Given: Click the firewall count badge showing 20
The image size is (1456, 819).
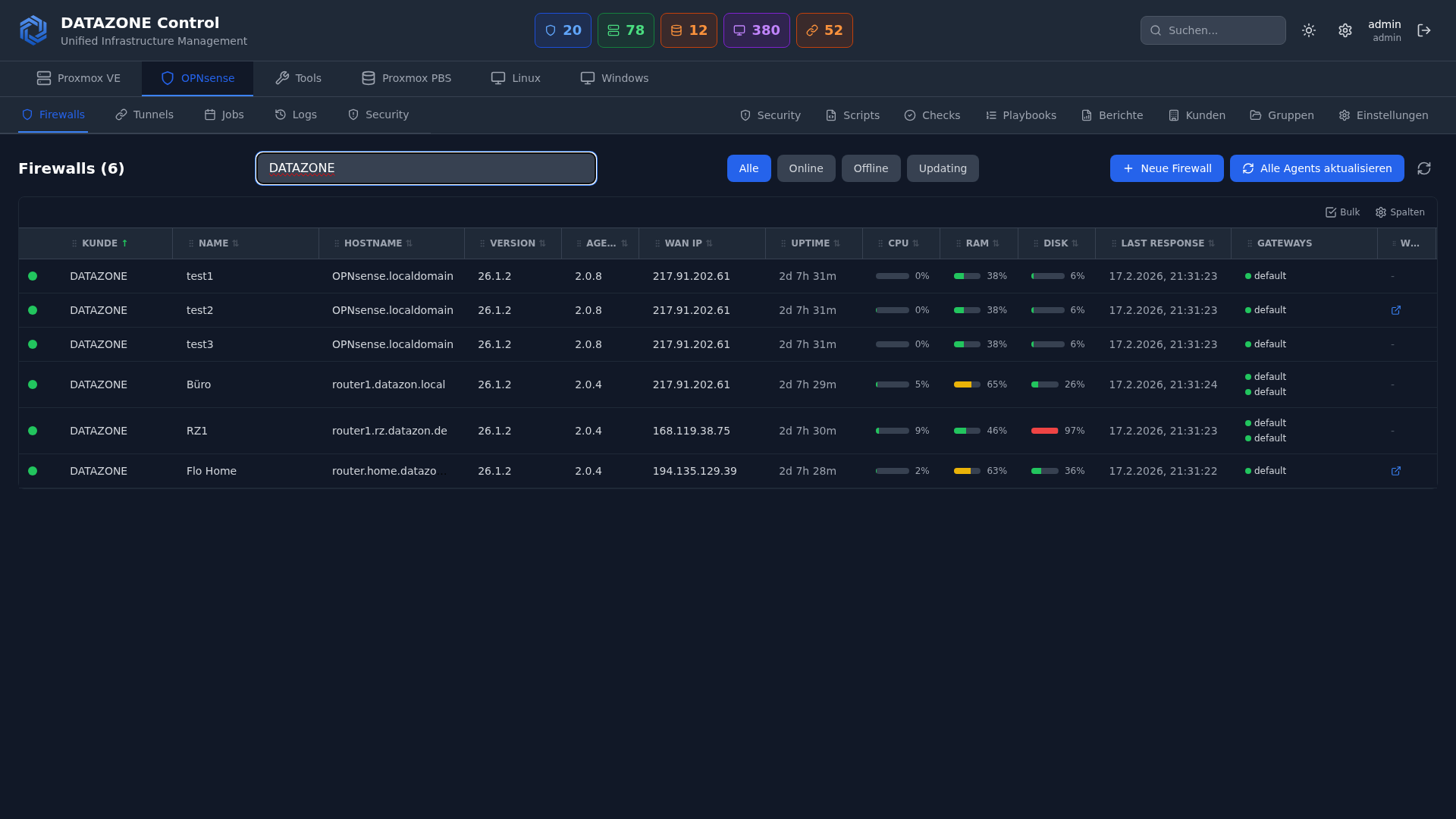Looking at the screenshot, I should [x=563, y=30].
